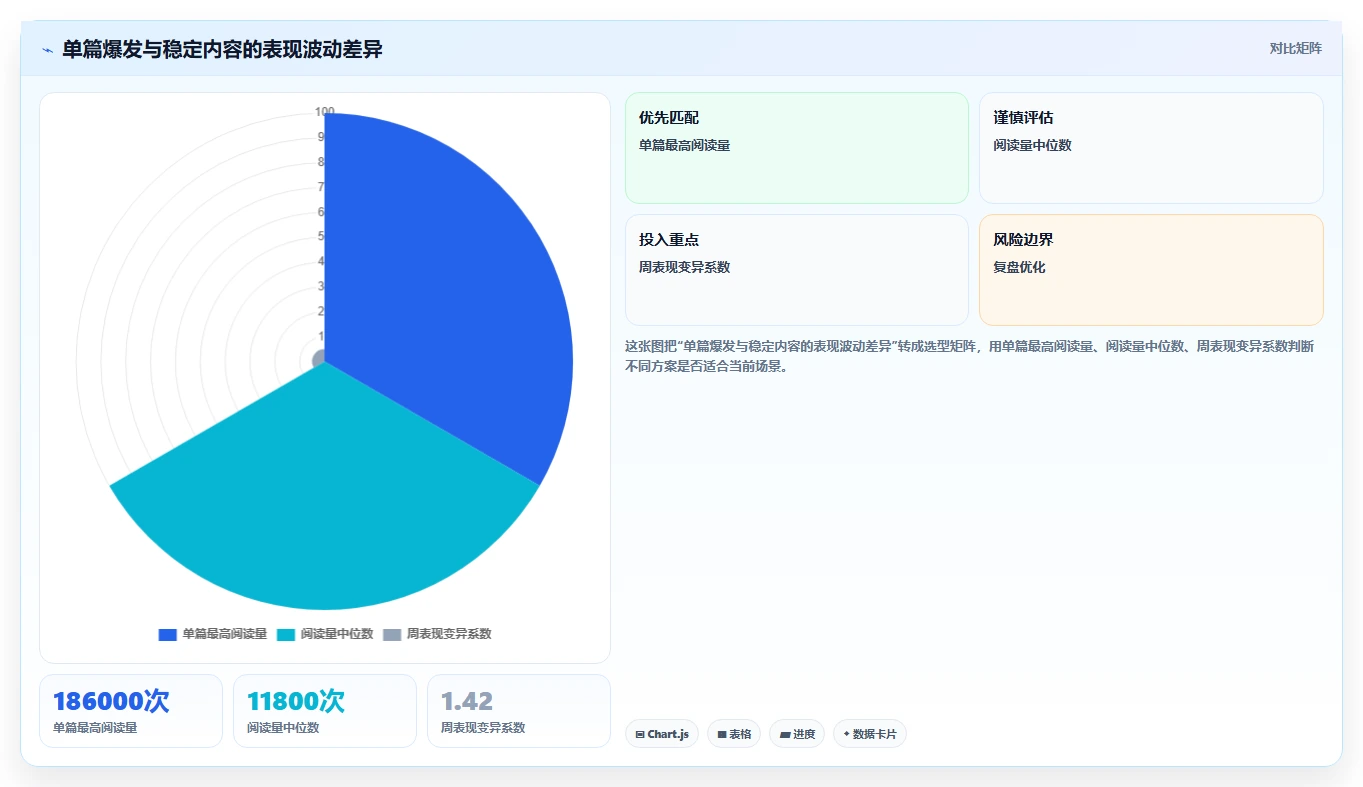Click 复盘优化 text in 风险边界 card
The height and width of the screenshot is (787, 1363).
tap(1019, 267)
